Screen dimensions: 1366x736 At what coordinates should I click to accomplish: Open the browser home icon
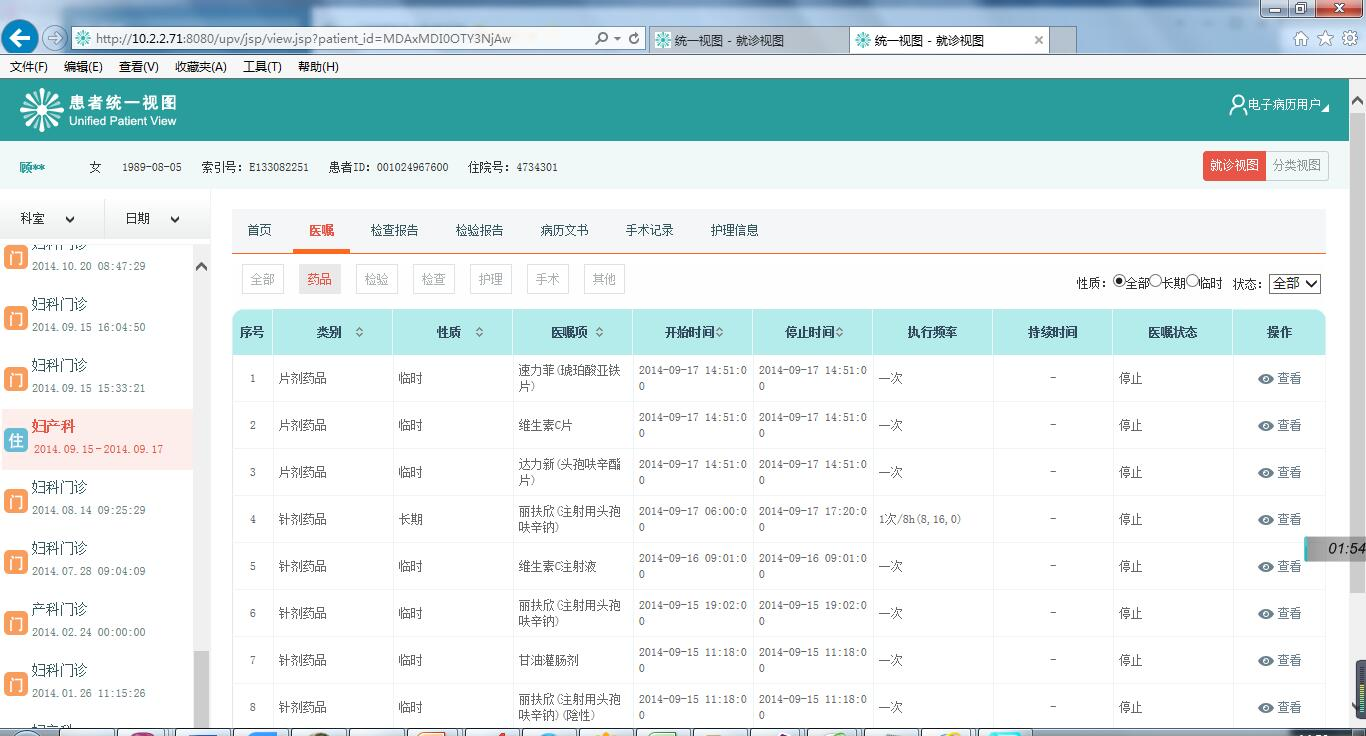point(1300,39)
